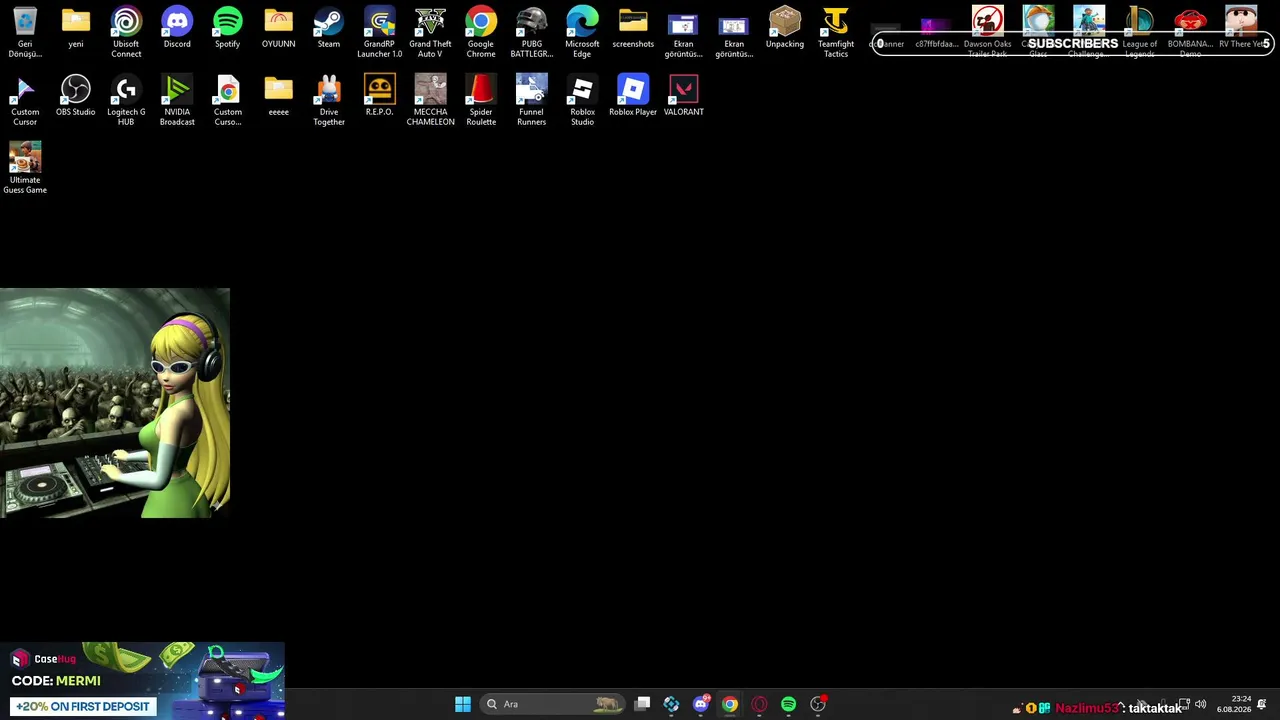Open Custom Cursor app with arrow icon
This screenshot has width=1280, height=720.
click(x=25, y=100)
